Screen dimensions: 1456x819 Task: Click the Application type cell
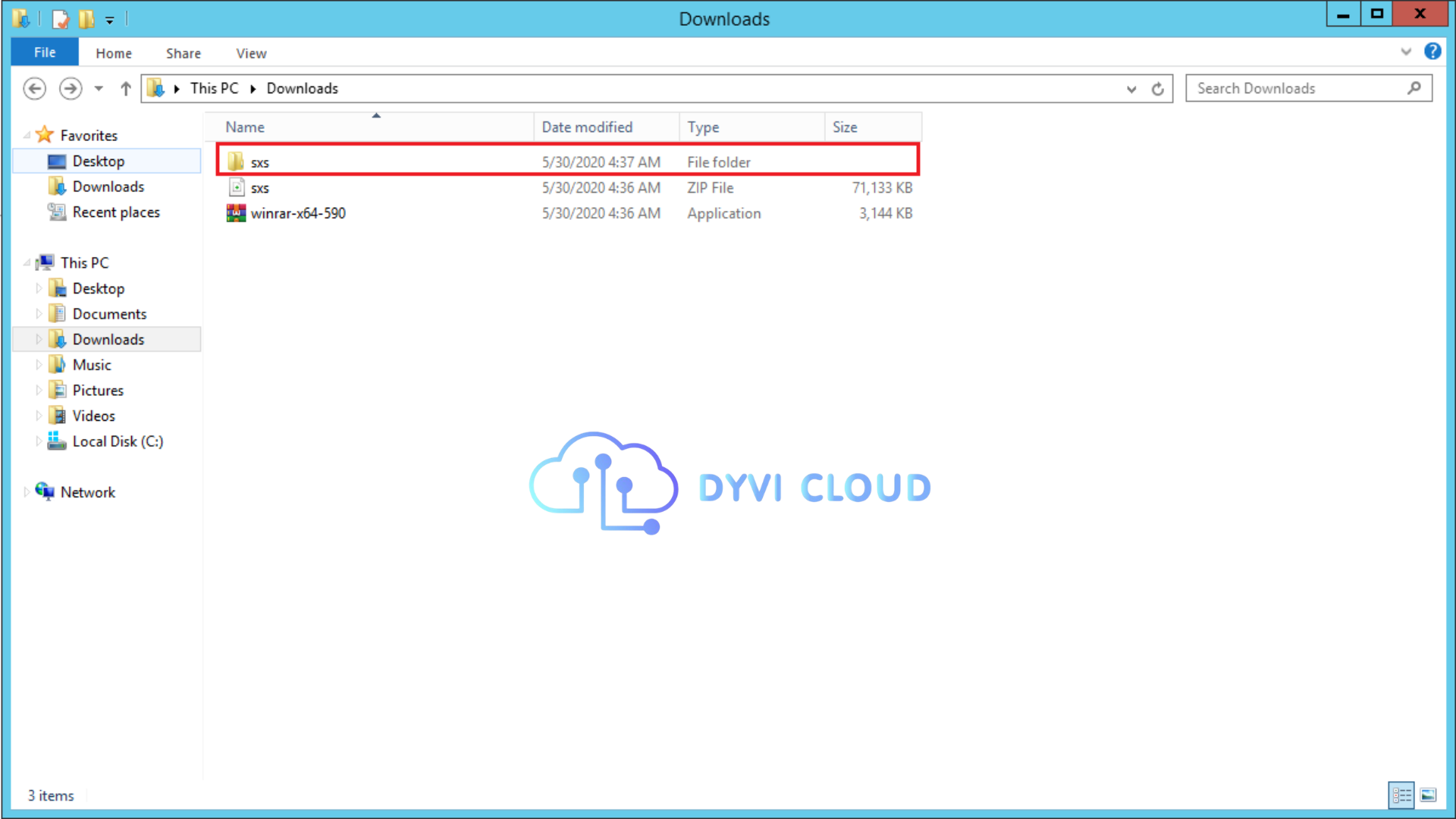(724, 213)
